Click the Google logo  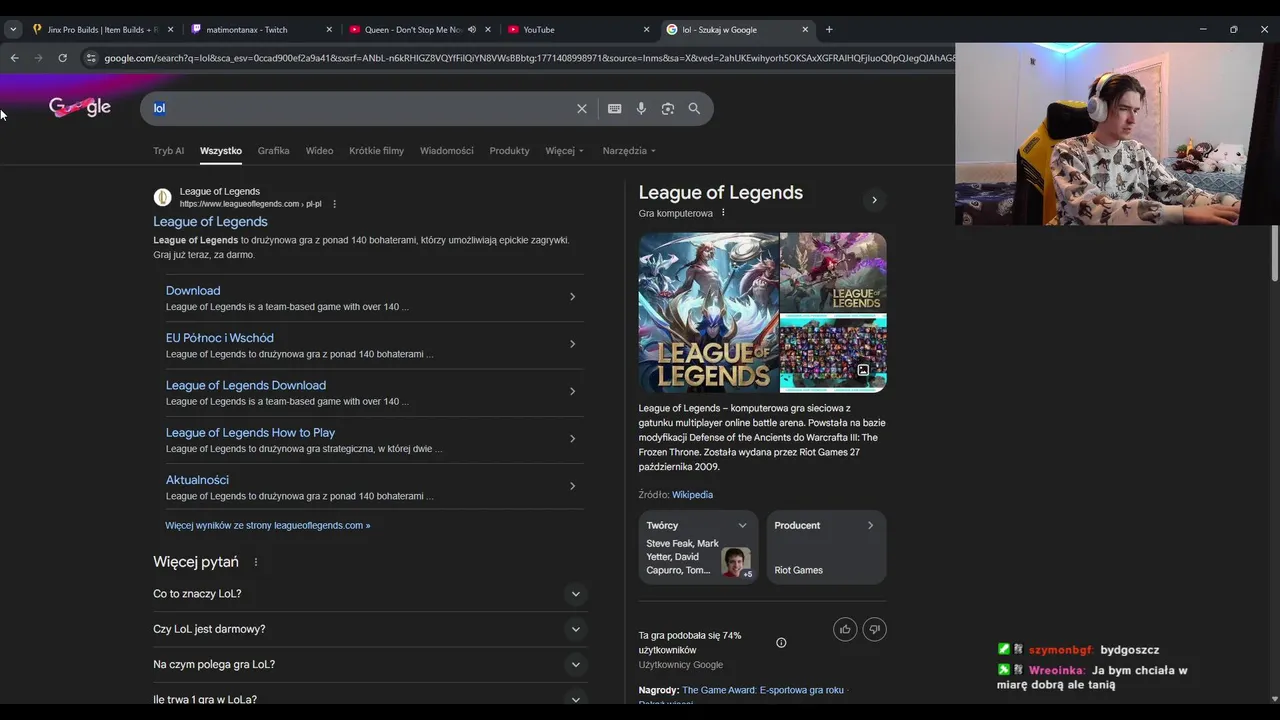(80, 107)
